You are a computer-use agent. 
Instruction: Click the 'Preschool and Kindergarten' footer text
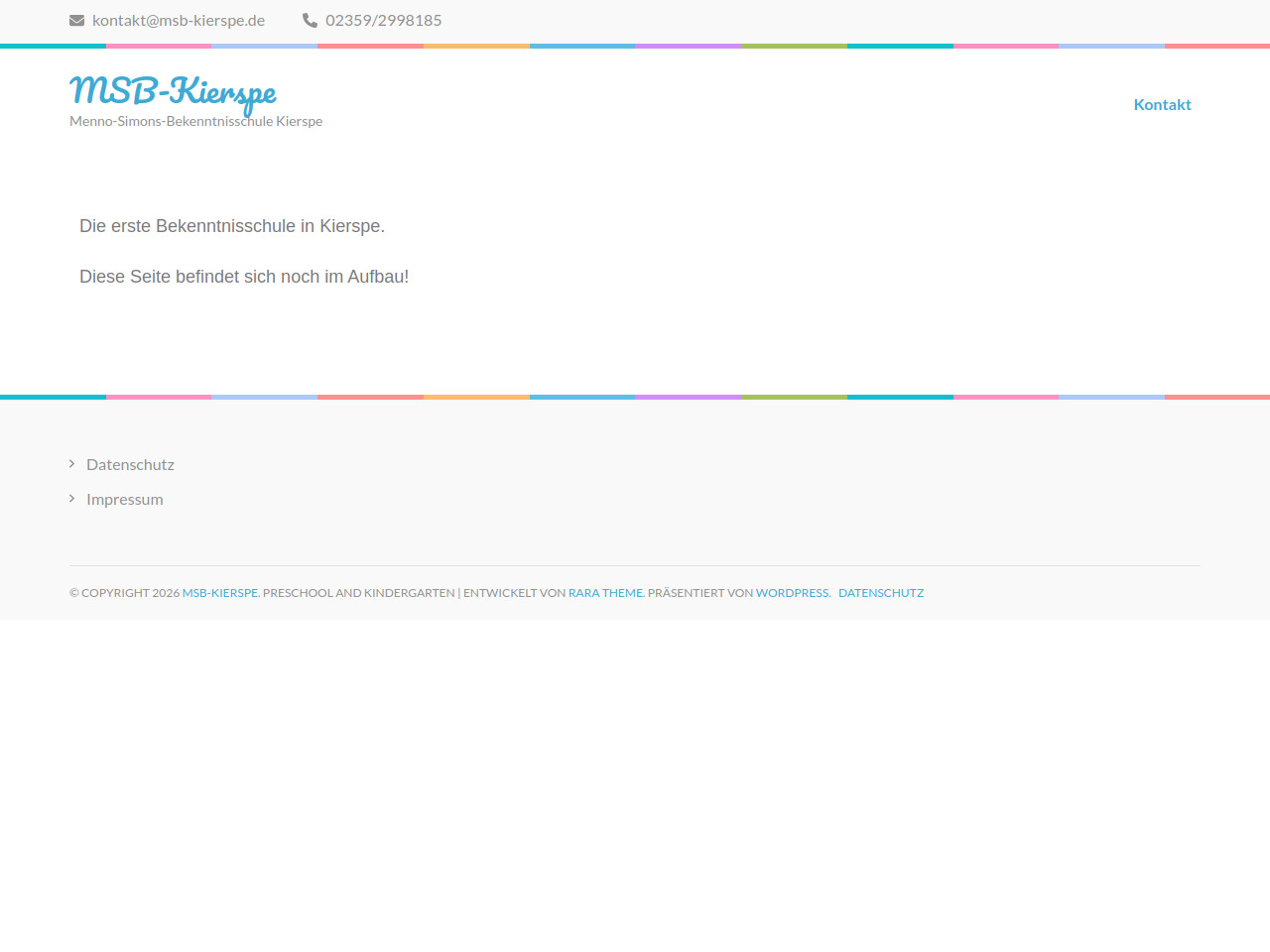pyautogui.click(x=358, y=593)
